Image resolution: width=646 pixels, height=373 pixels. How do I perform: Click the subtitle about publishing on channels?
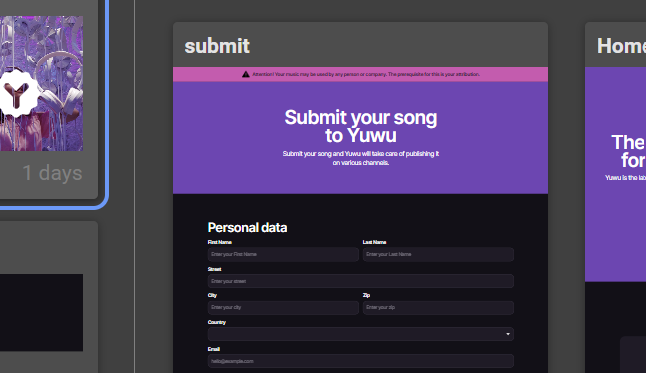click(360, 158)
